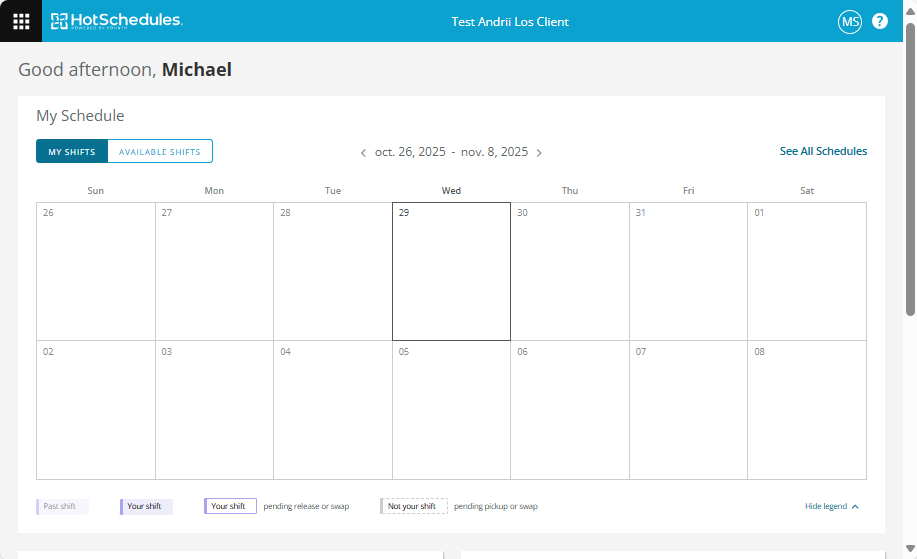Viewport: 917px width, 559px height.
Task: Click the Past shift legend swatch
Action: tap(62, 506)
